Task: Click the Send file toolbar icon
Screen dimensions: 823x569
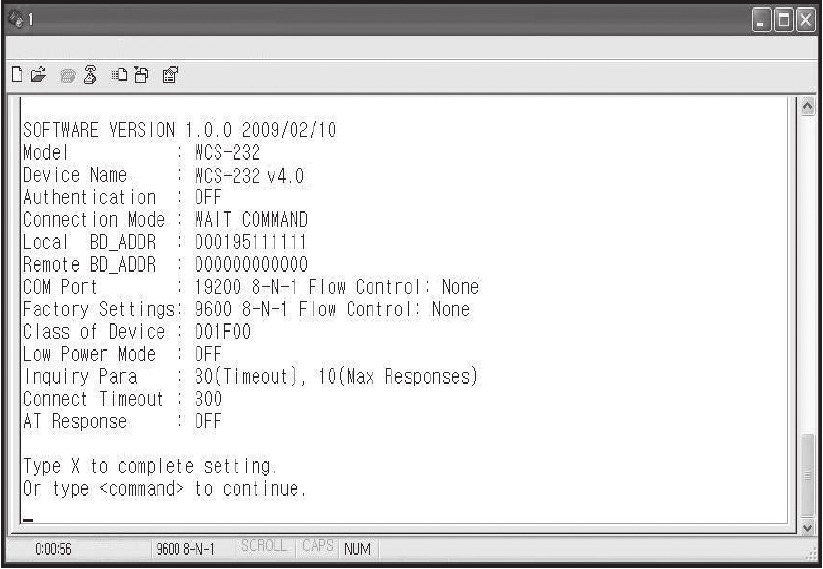Action: (119, 76)
